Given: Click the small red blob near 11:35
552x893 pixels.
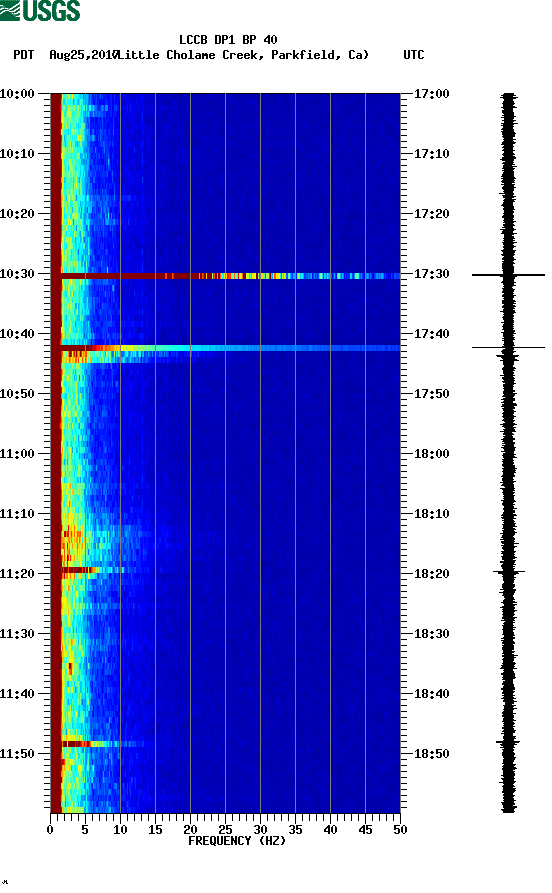Looking at the screenshot, I should [71, 668].
